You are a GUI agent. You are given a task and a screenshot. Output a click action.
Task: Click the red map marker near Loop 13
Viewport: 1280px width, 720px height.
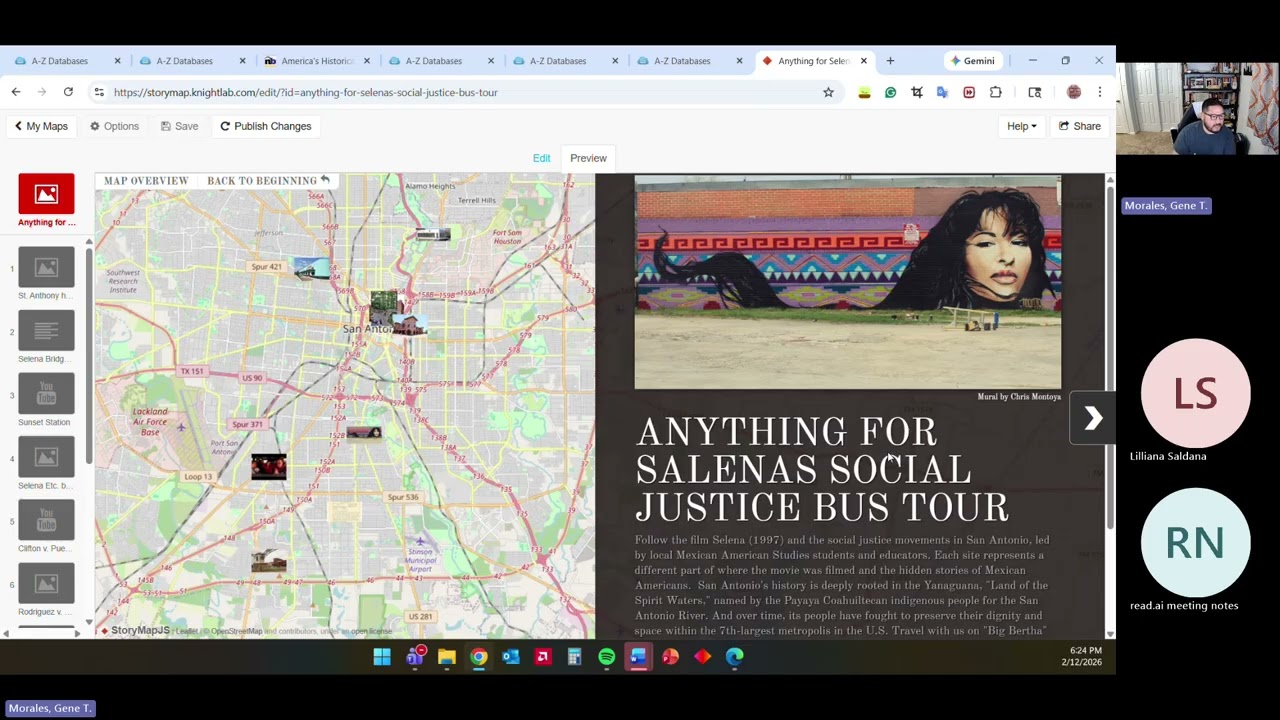[x=268, y=467]
